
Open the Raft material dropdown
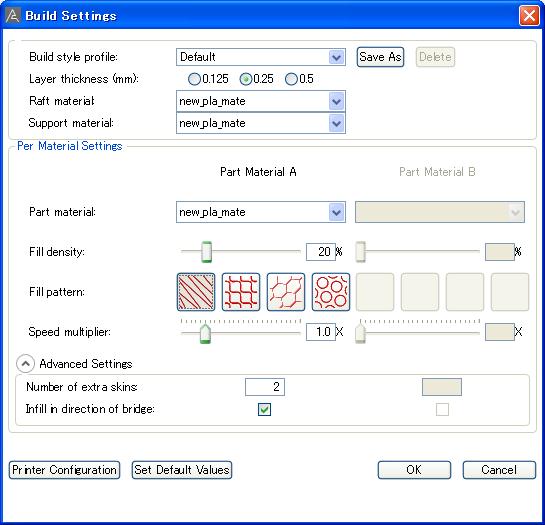(x=261, y=101)
